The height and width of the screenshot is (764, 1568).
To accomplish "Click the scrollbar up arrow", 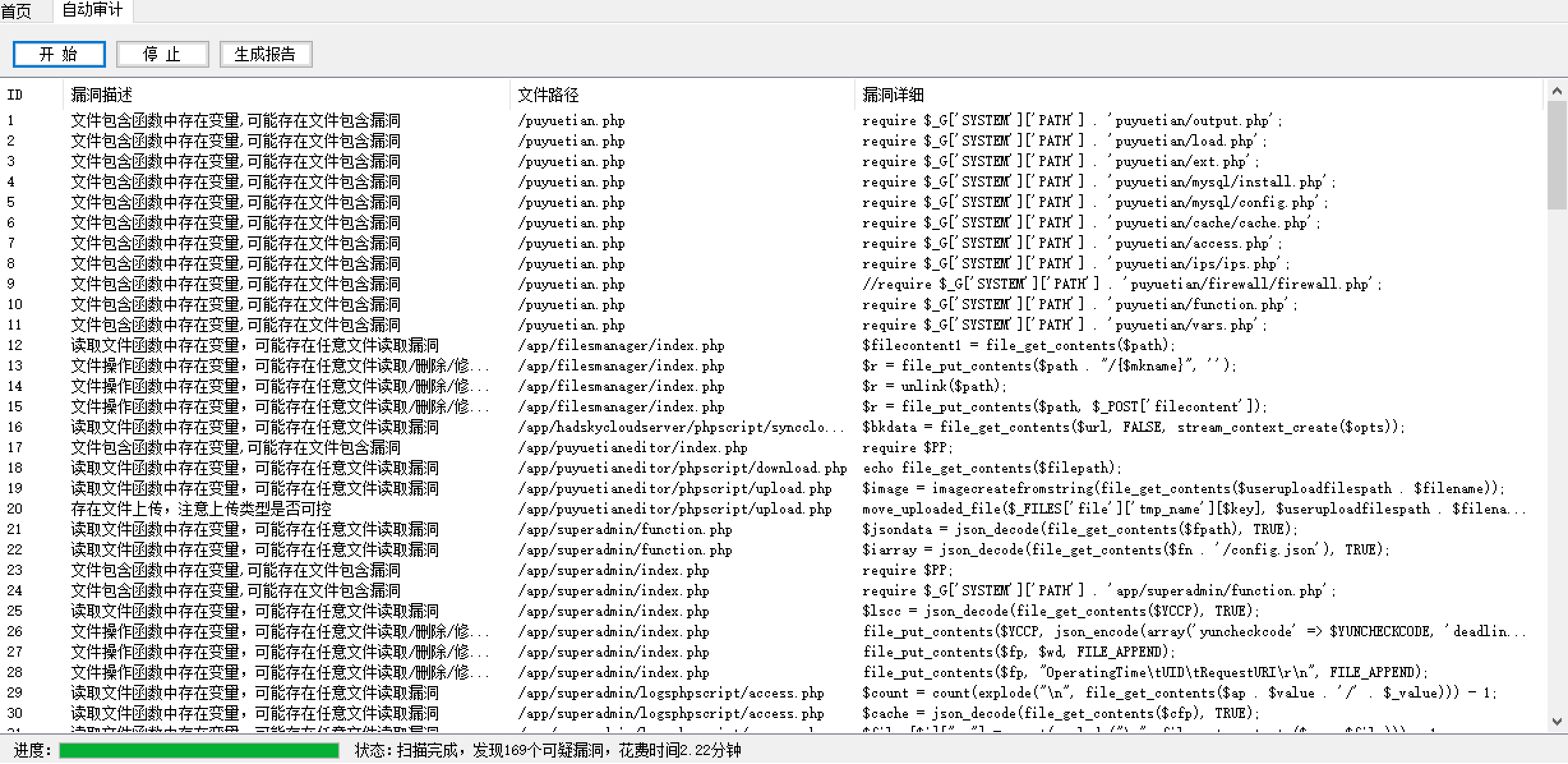I will point(1557,91).
